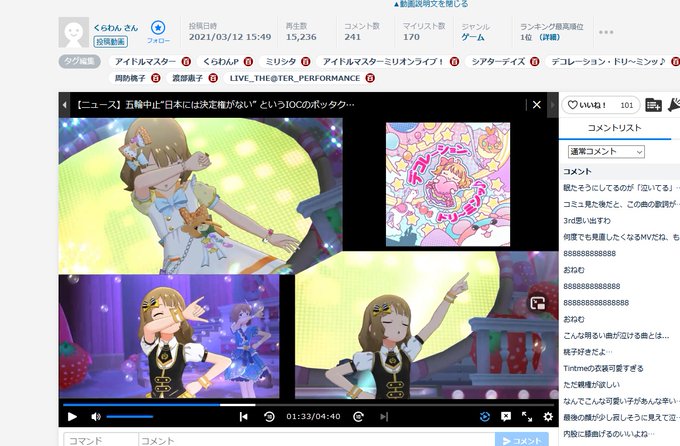The height and width of the screenshot is (446, 680).
Task: Open アイドルマスターミリオンライブ！ tag
Action: coord(383,62)
